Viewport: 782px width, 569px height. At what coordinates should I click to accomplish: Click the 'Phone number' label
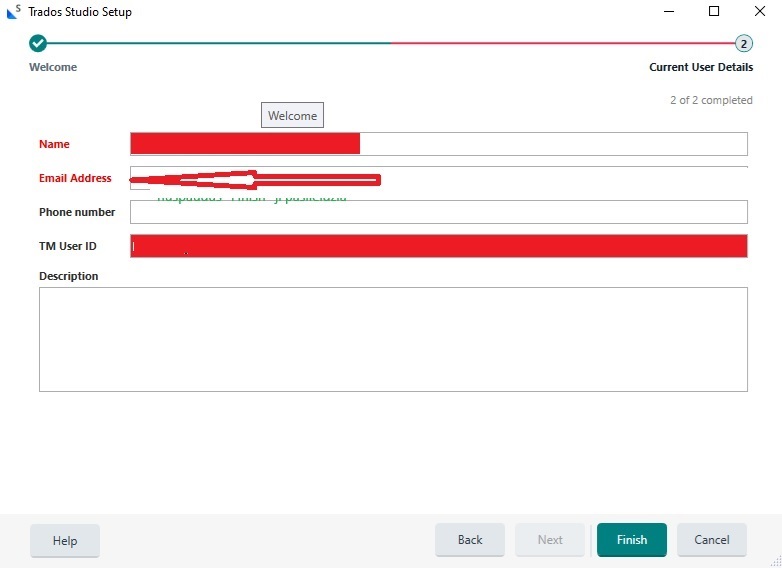click(x=77, y=212)
